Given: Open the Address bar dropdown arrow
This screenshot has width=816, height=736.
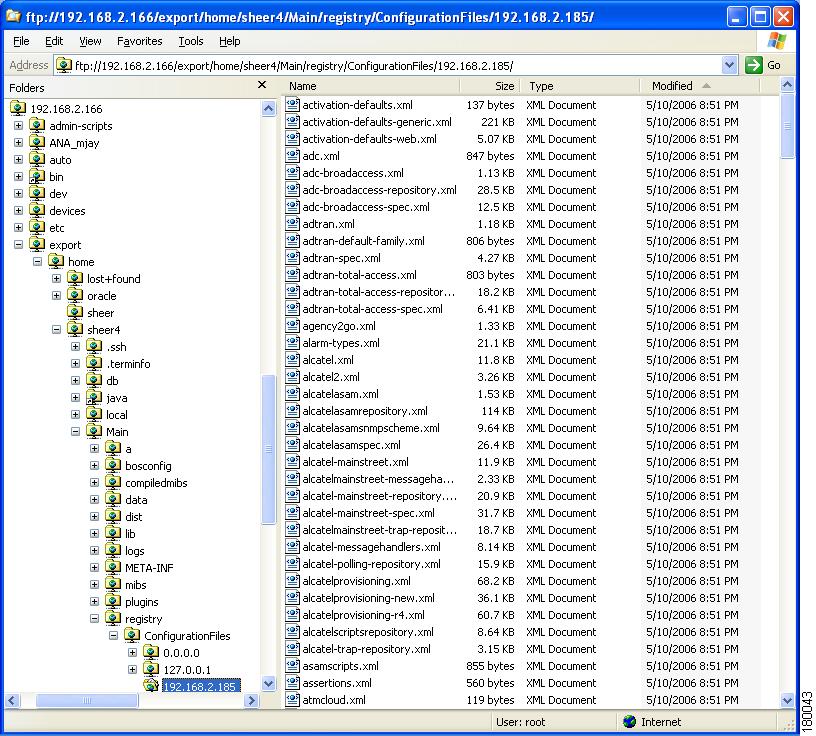Looking at the screenshot, I should [x=729, y=64].
